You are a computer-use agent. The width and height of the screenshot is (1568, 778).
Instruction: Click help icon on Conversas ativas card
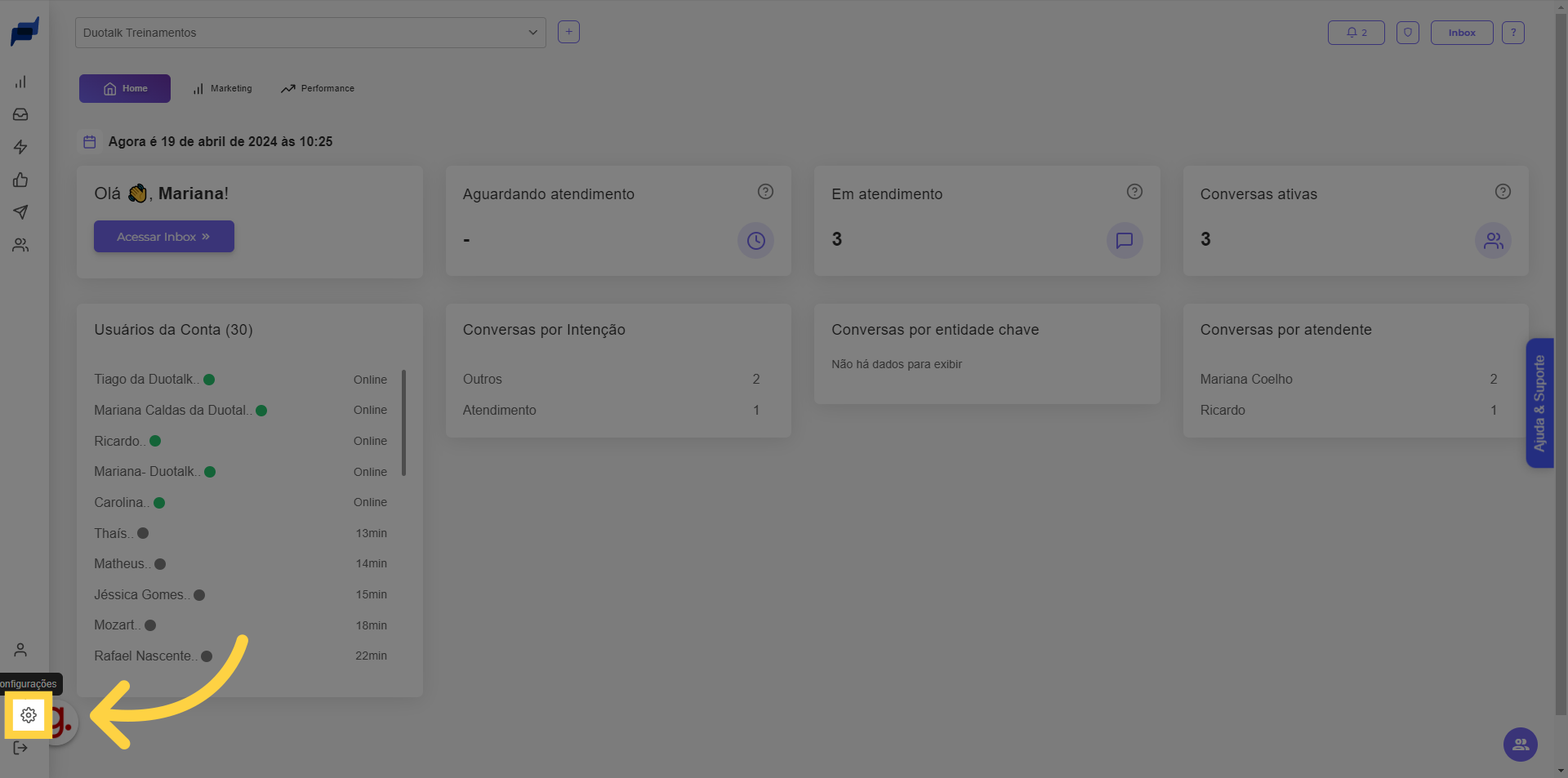(1502, 192)
